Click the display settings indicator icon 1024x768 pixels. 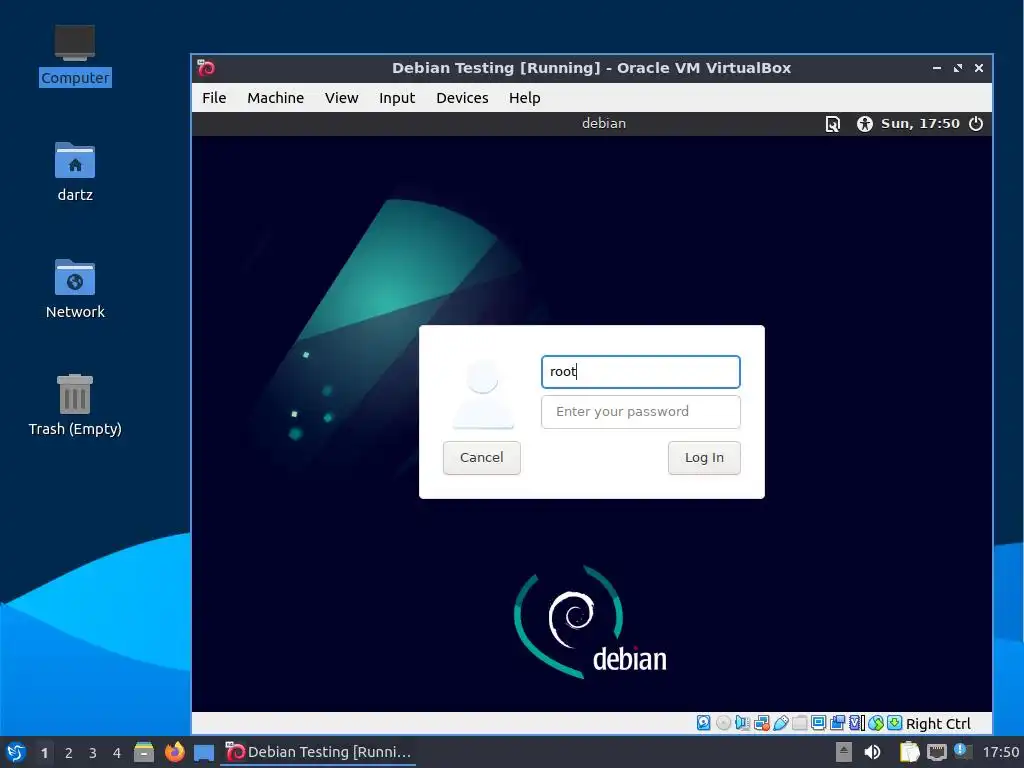pyautogui.click(x=818, y=723)
